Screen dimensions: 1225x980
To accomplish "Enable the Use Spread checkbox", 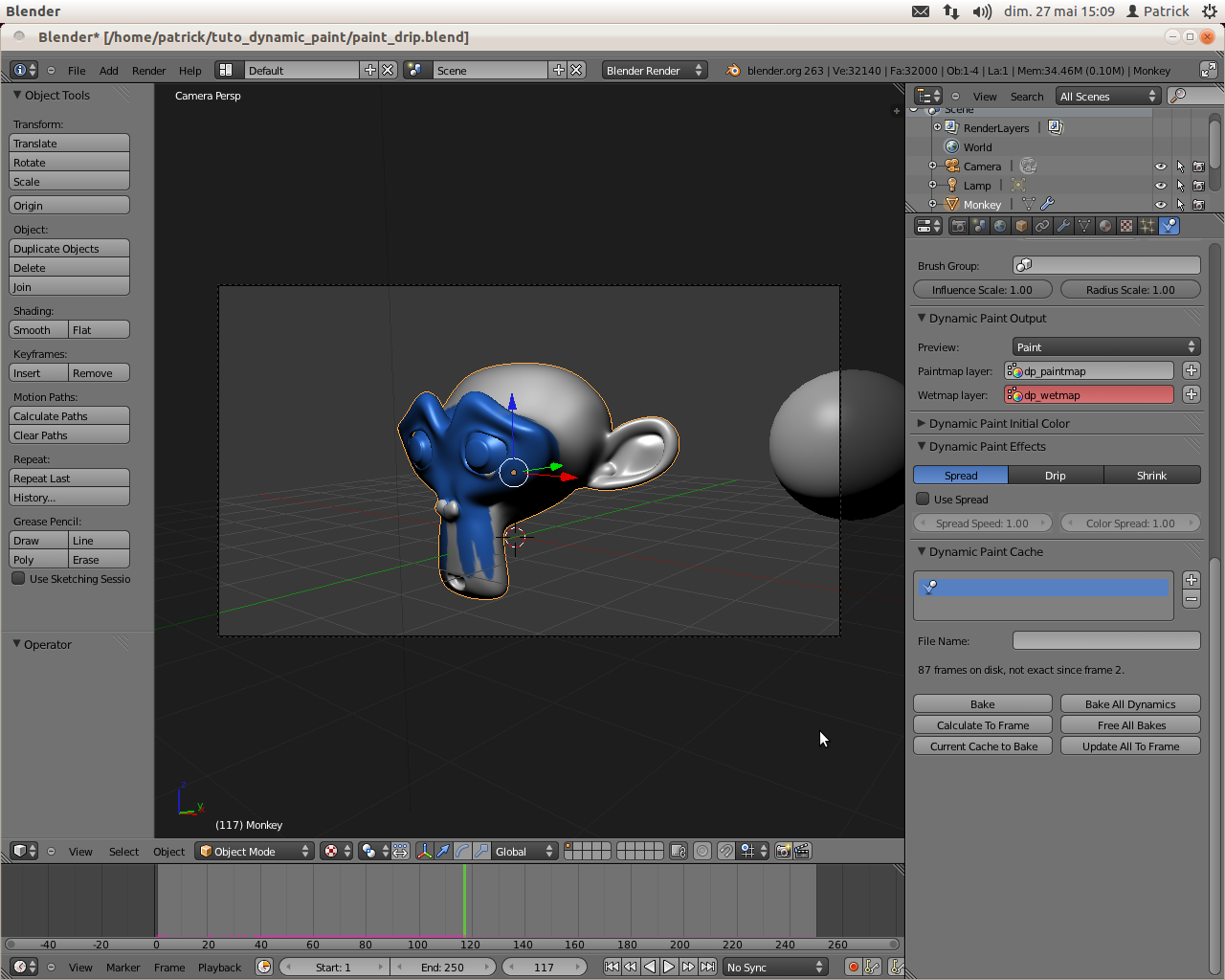I will pos(923,499).
